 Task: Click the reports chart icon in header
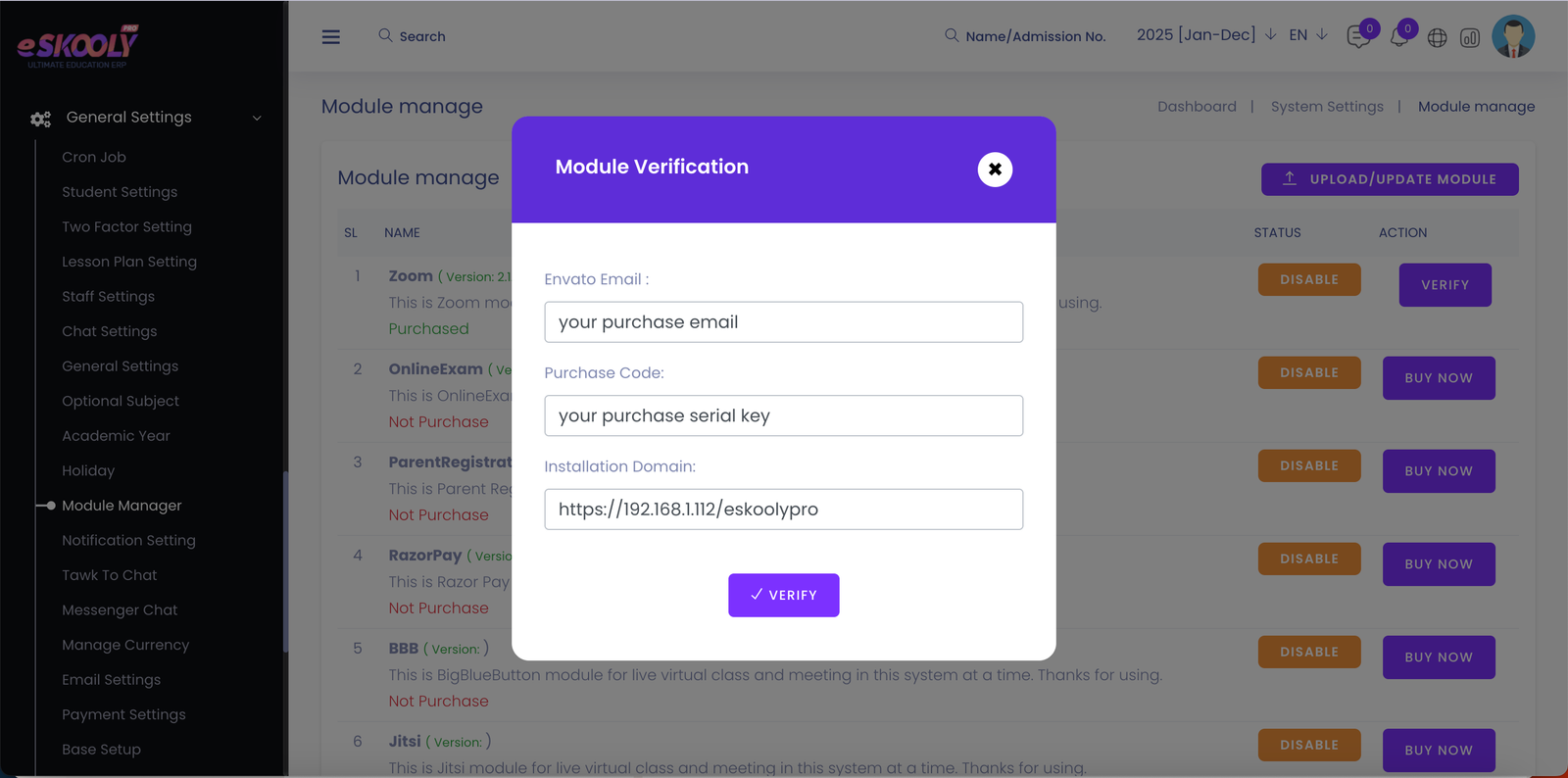(1470, 38)
